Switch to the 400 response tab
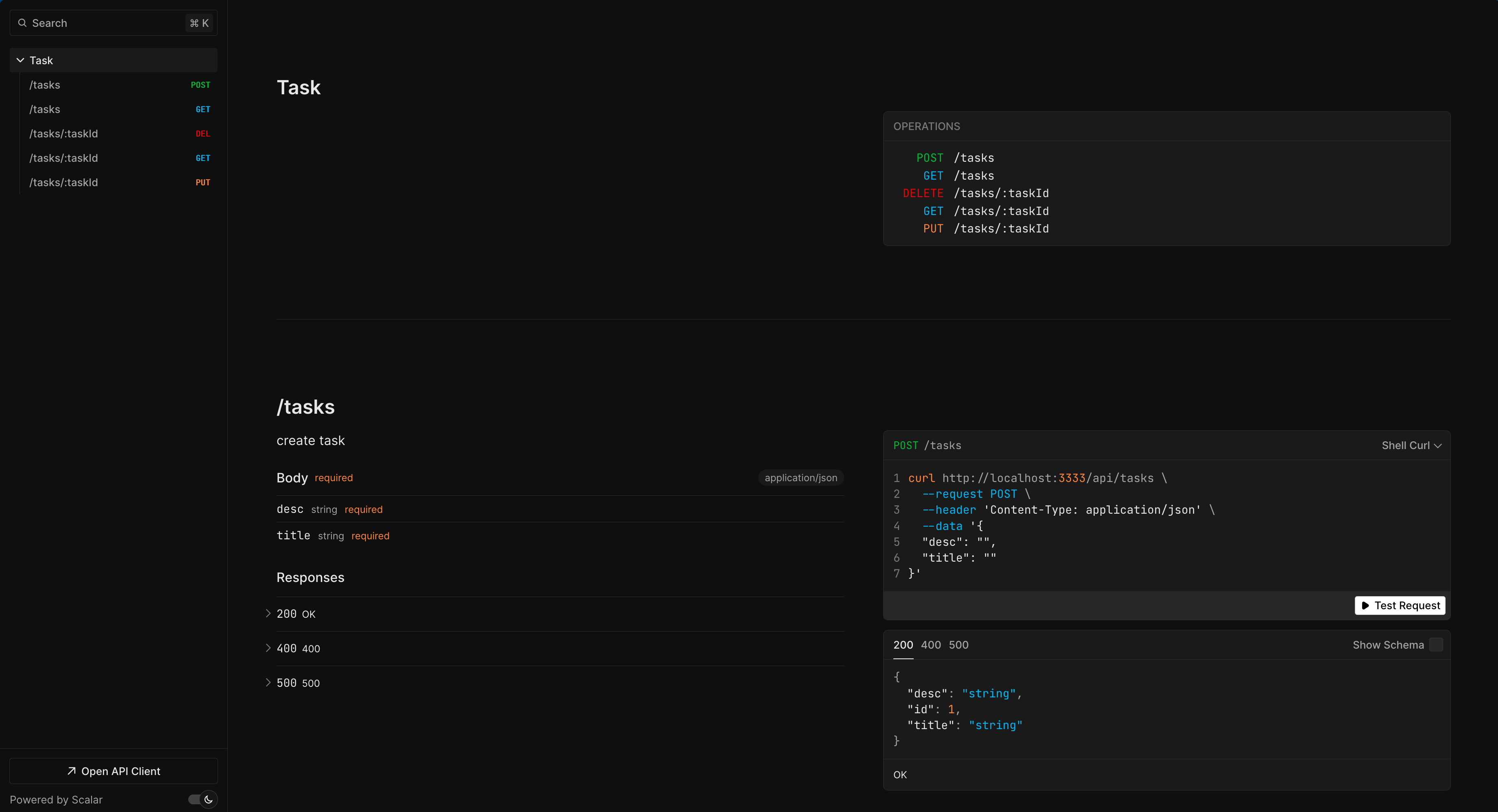Viewport: 1498px width, 812px height. click(931, 645)
